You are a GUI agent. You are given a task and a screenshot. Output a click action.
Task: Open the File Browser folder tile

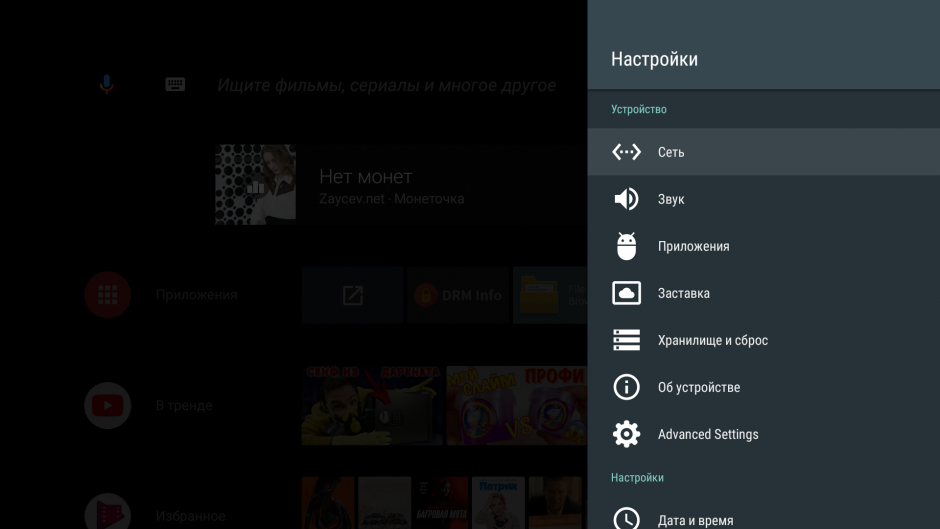pos(550,295)
